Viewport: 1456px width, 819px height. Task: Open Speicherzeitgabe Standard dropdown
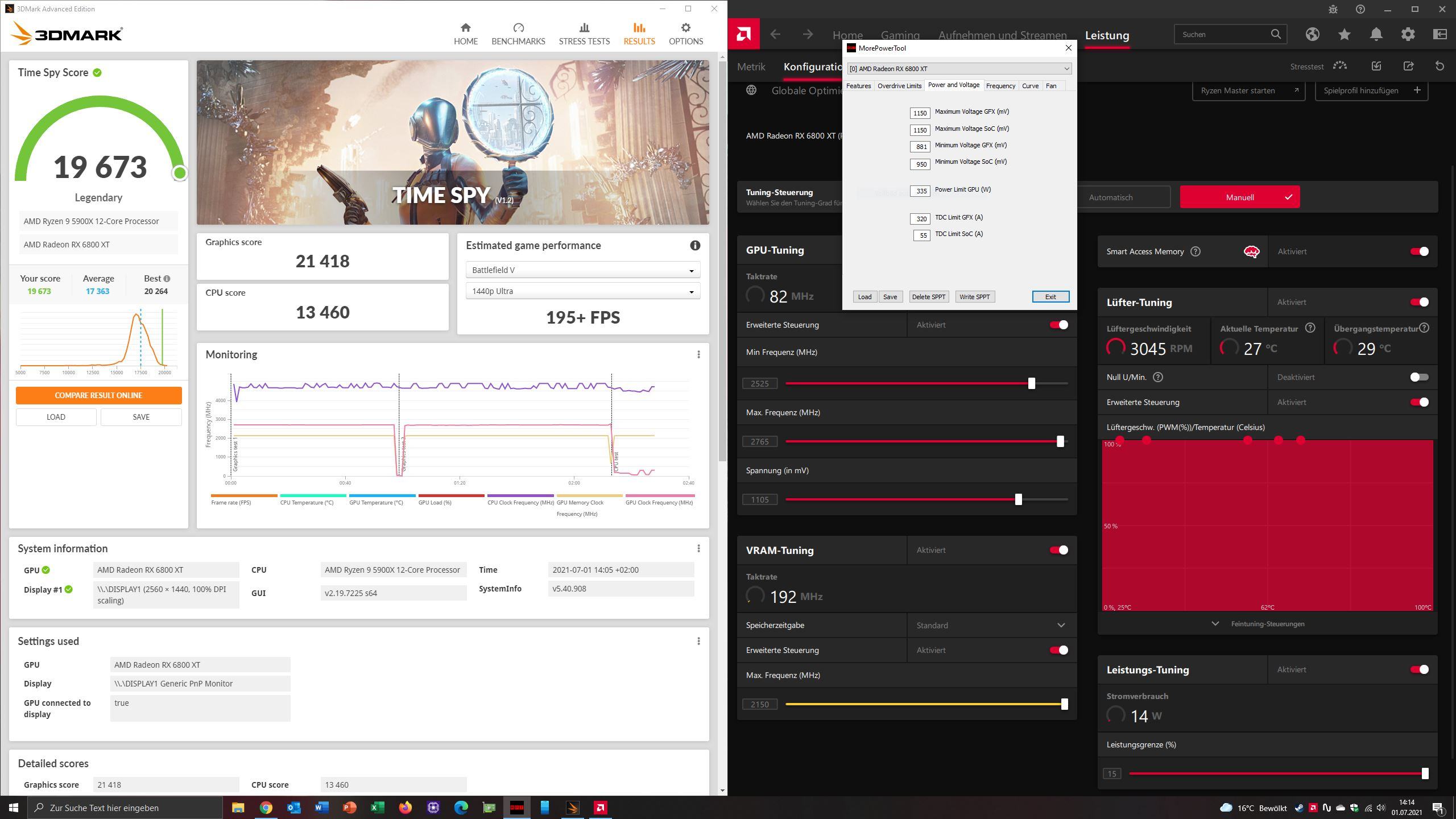(991, 625)
